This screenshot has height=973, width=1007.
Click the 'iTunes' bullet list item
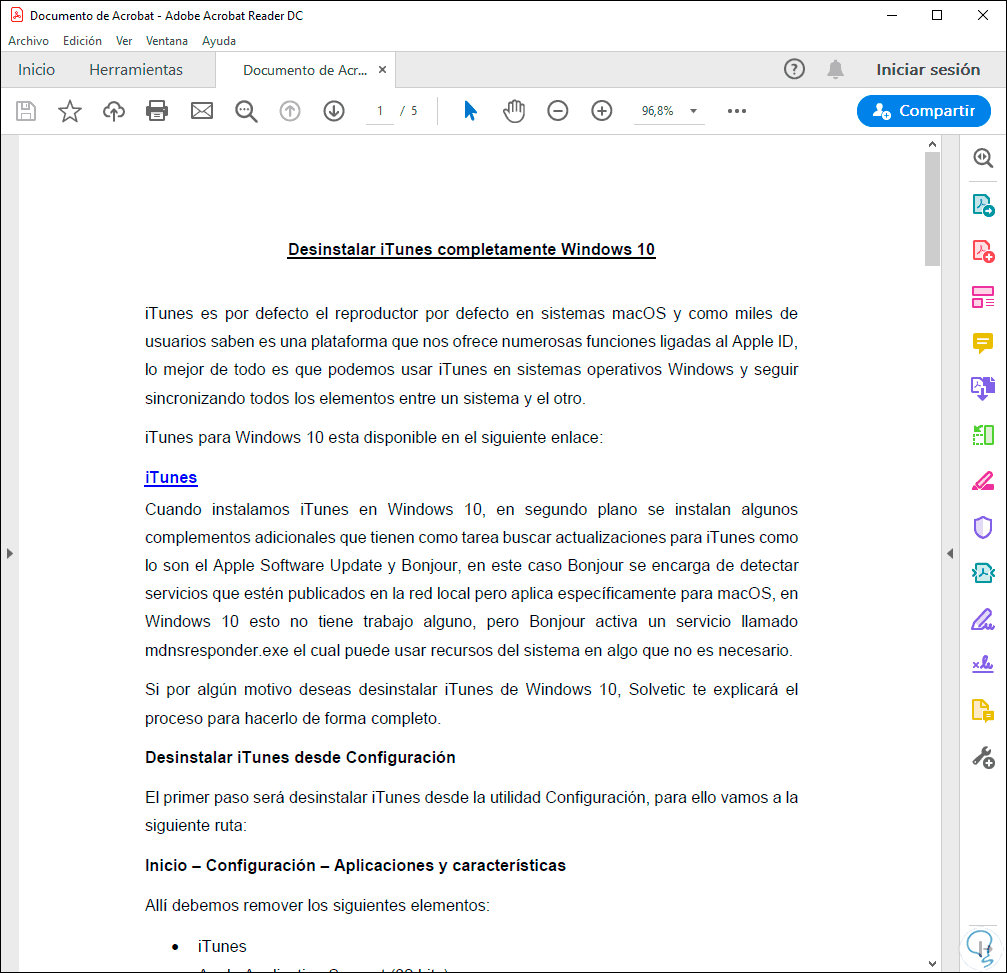click(x=222, y=946)
